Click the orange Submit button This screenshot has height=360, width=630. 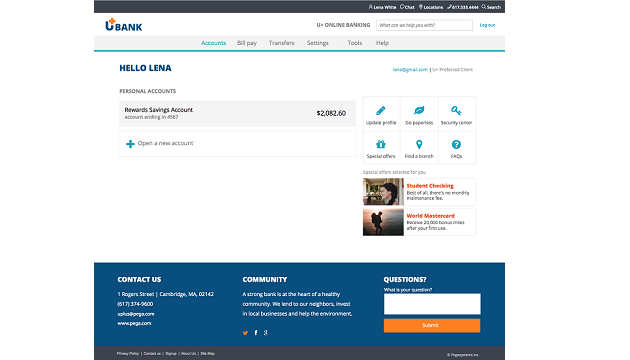432,325
